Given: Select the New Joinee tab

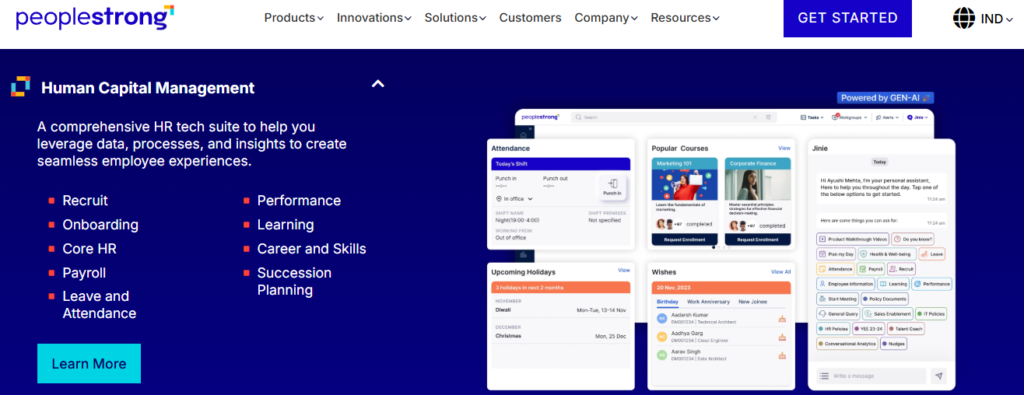Looking at the screenshot, I should (x=753, y=302).
